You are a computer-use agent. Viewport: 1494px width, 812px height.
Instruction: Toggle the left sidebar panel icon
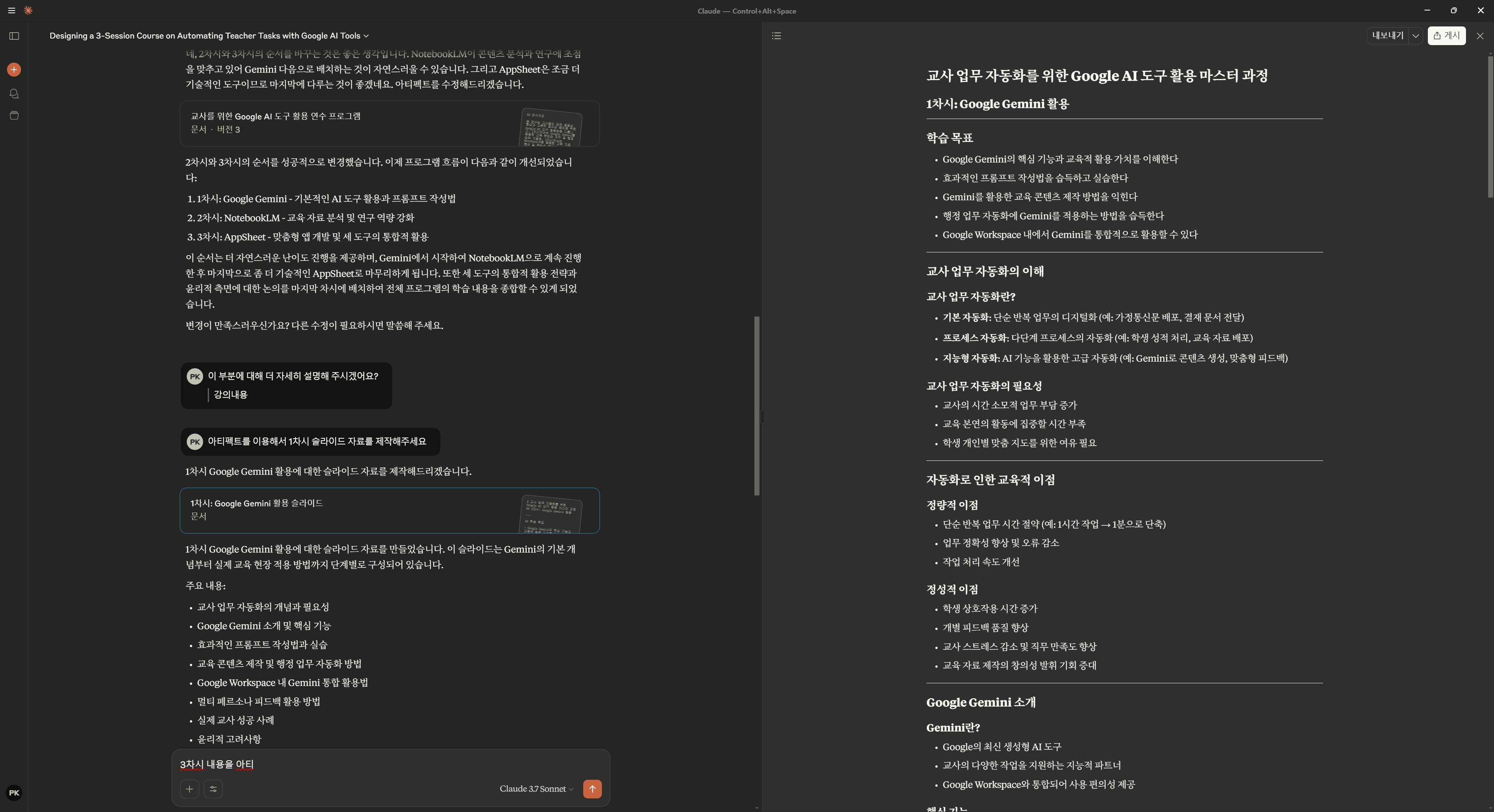14,36
